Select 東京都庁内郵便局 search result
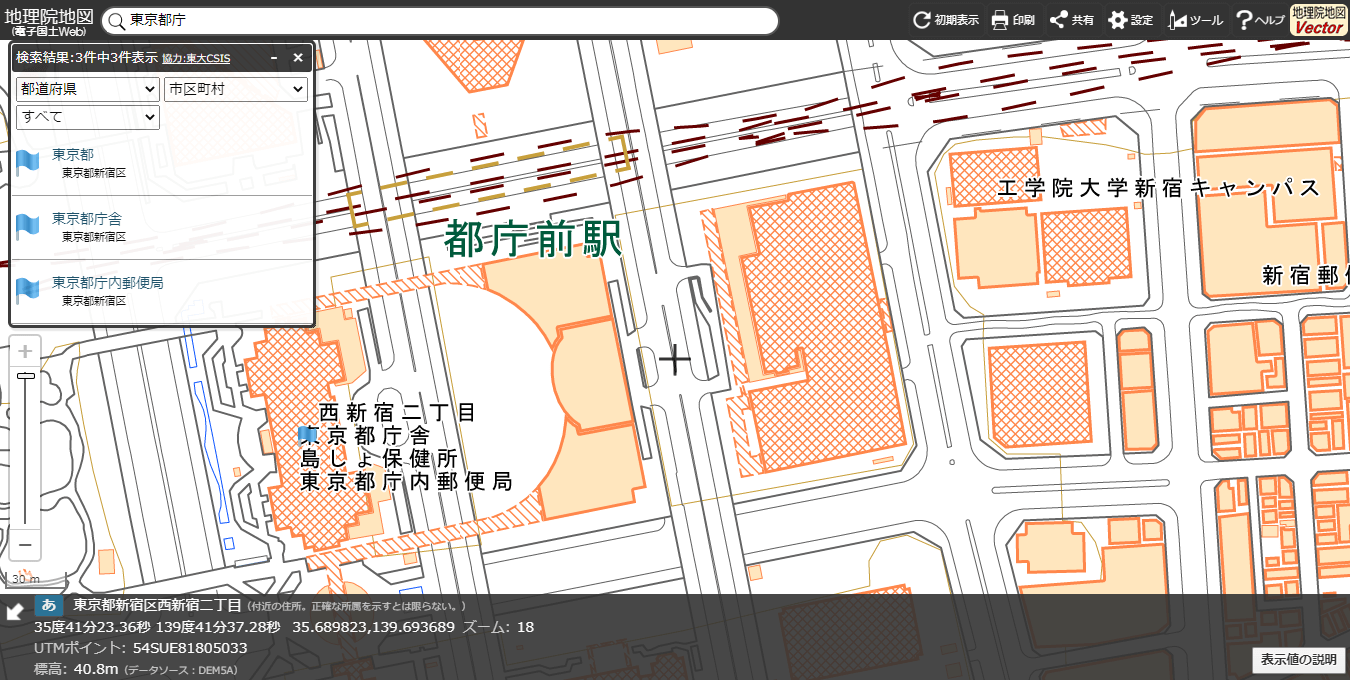This screenshot has width=1350, height=680. click(x=107, y=283)
